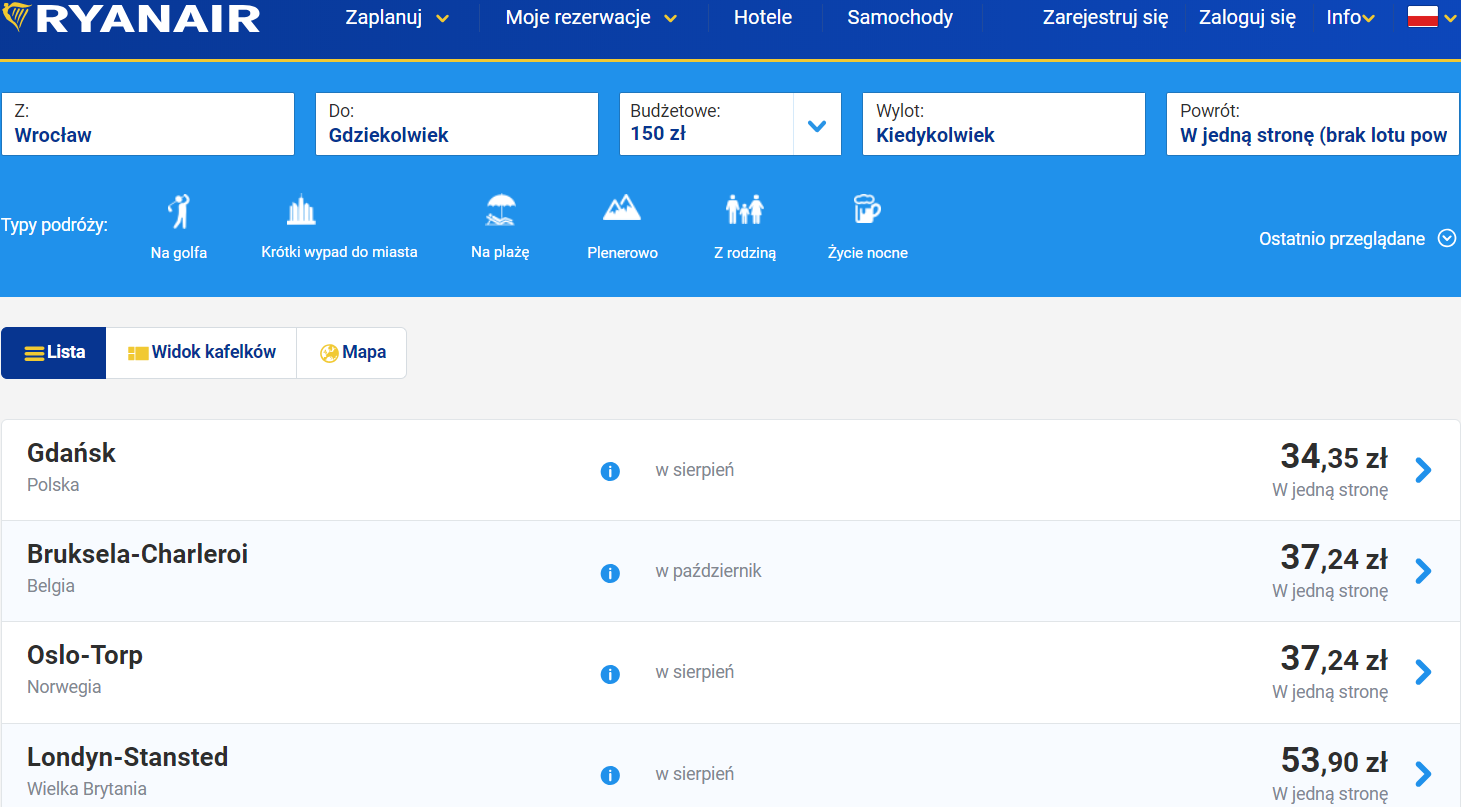1461x807 pixels.
Task: Open the budget amount dropdown arrow
Action: [x=817, y=125]
